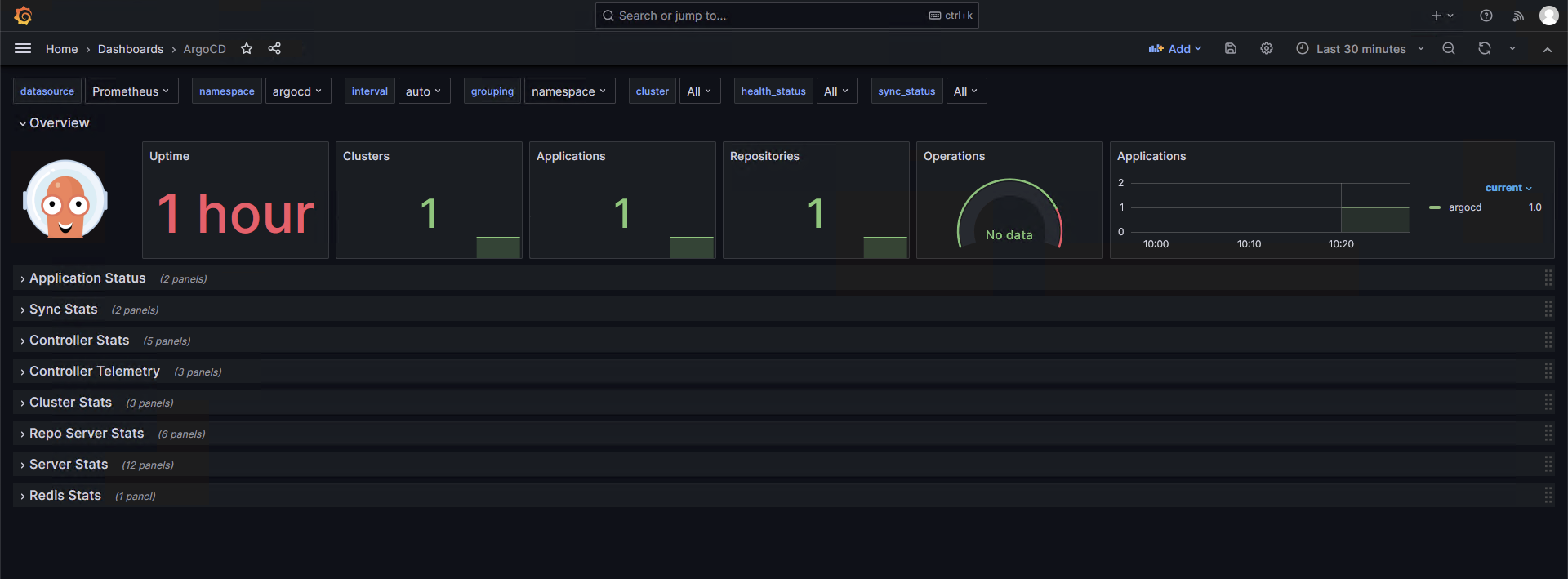This screenshot has height=579, width=1568.
Task: Open the health_status All dropdown
Action: 837,91
